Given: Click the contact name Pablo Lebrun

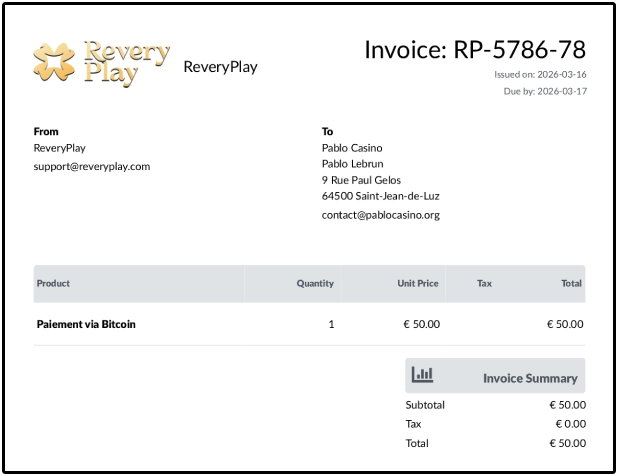Looking at the screenshot, I should pyautogui.click(x=352, y=164).
